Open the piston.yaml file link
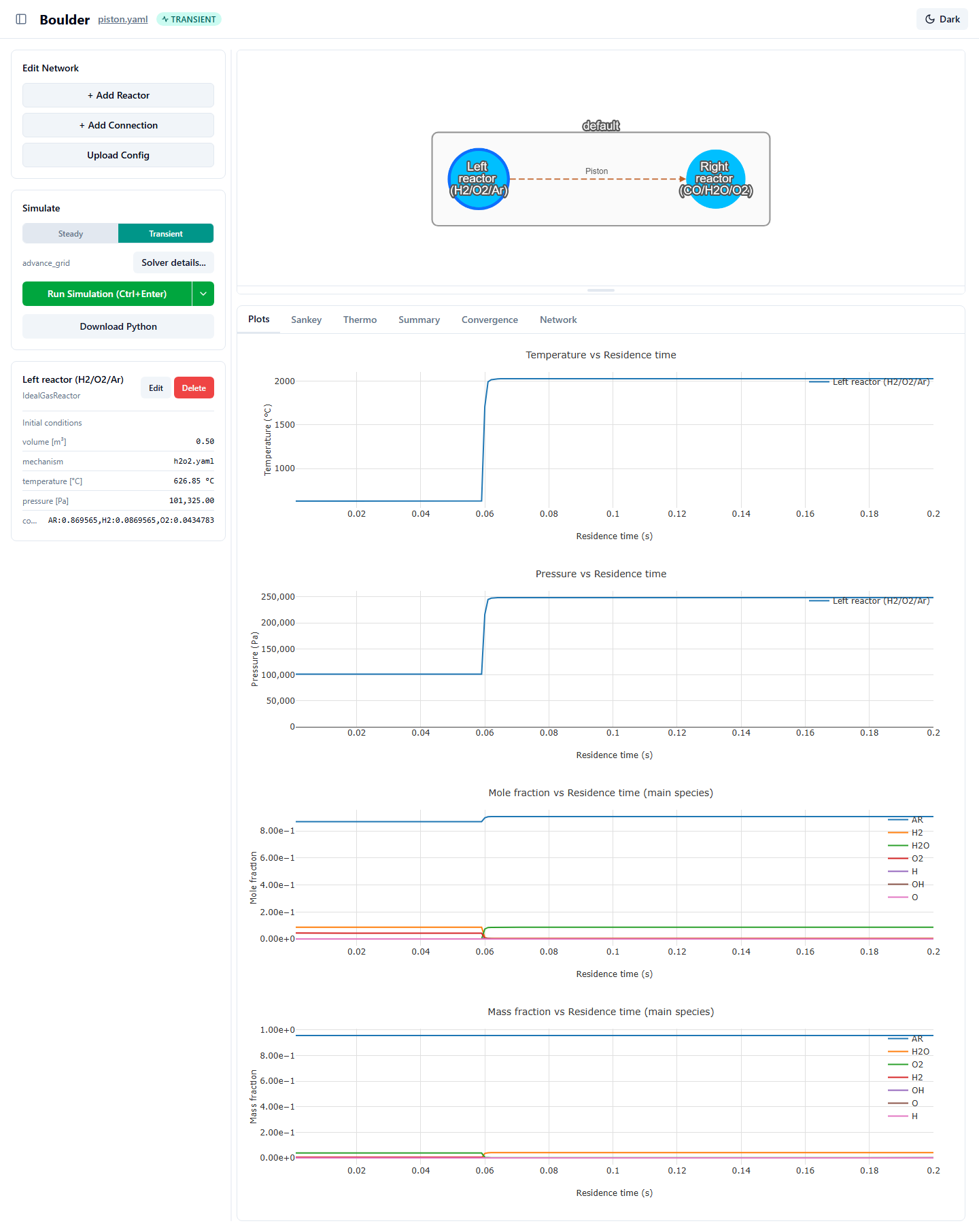 [123, 19]
